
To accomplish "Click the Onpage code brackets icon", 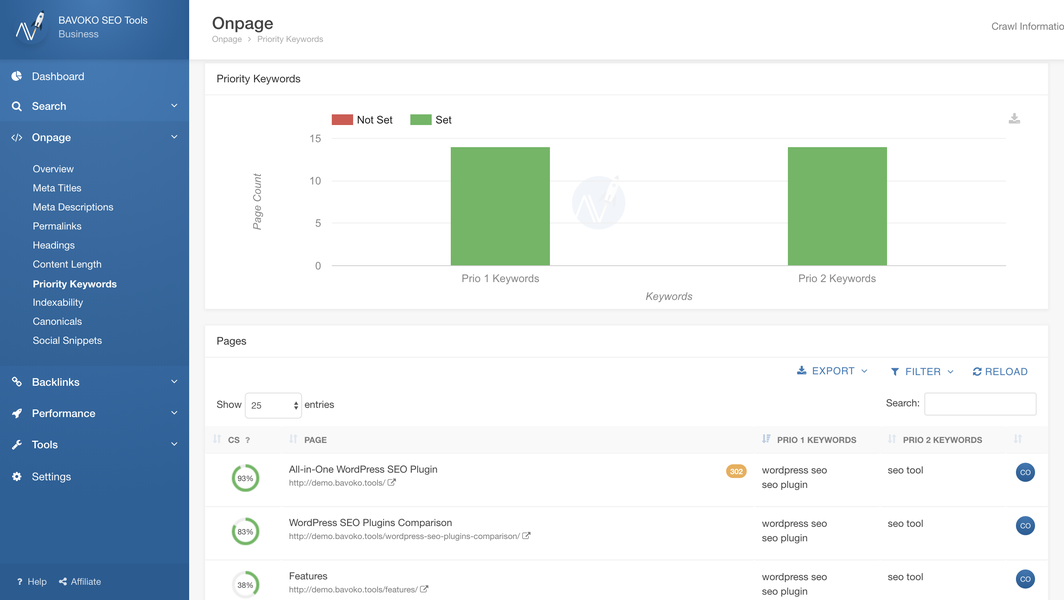I will point(16,137).
